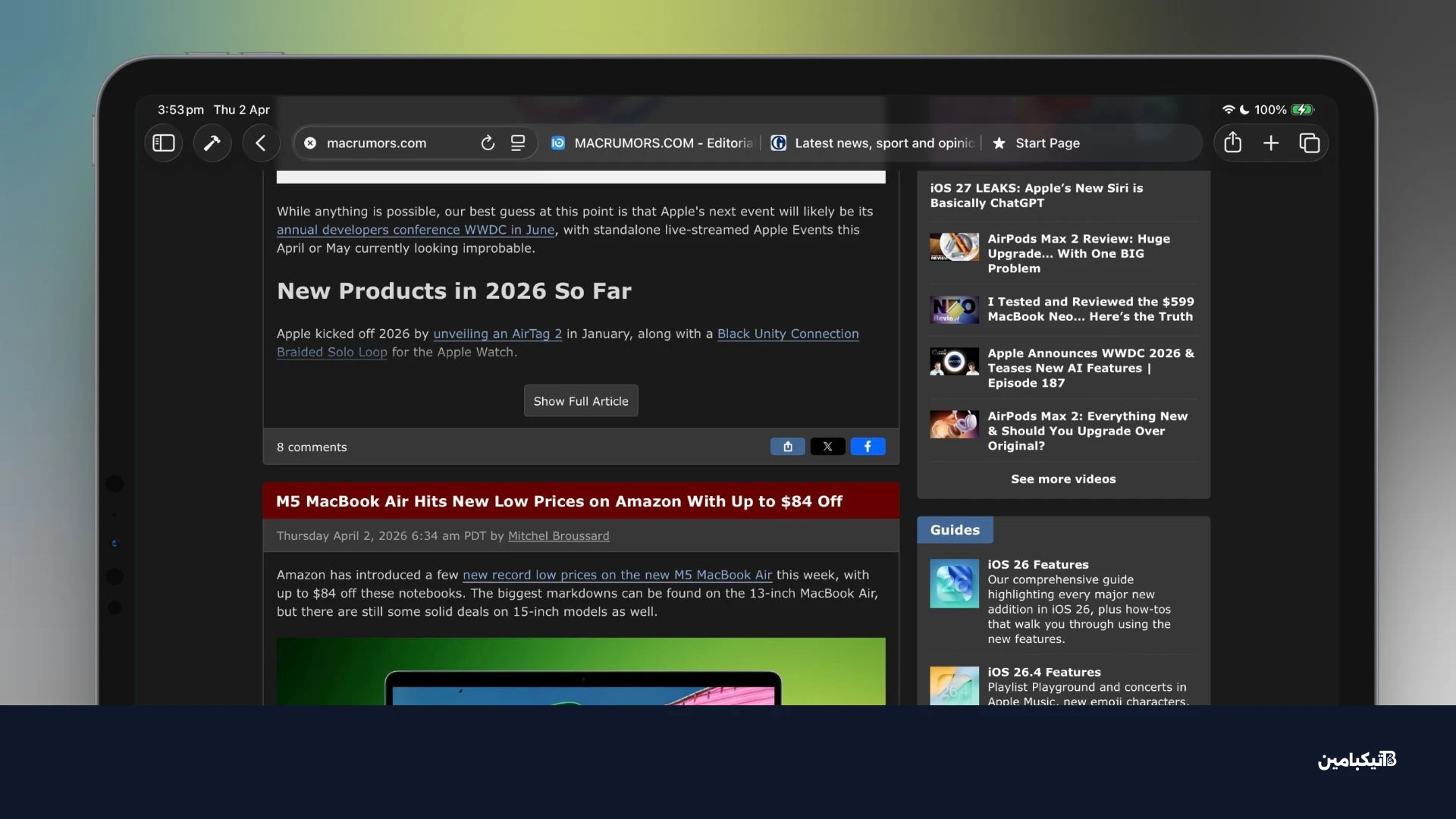Open author Mitchel Broussard's link

pyautogui.click(x=558, y=536)
